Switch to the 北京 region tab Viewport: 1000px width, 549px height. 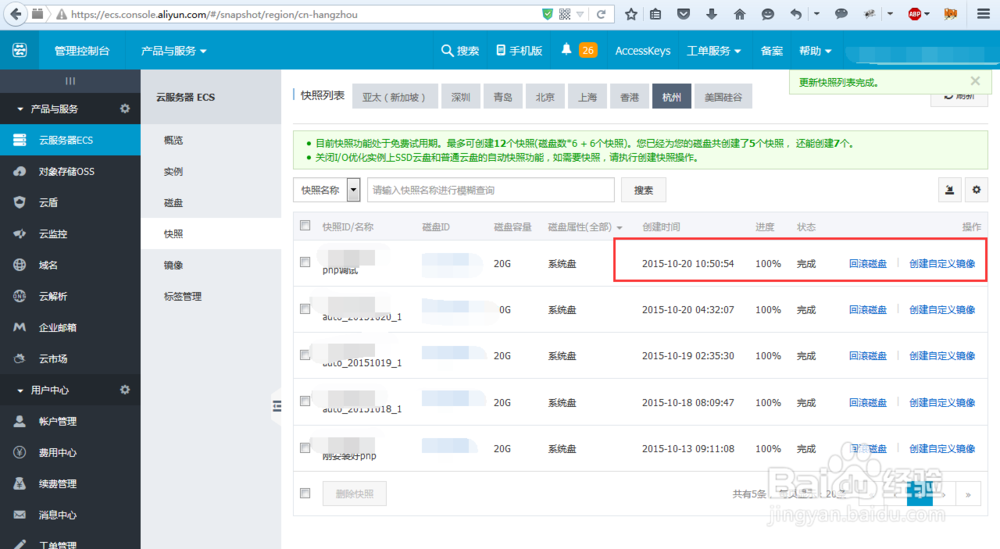point(545,97)
